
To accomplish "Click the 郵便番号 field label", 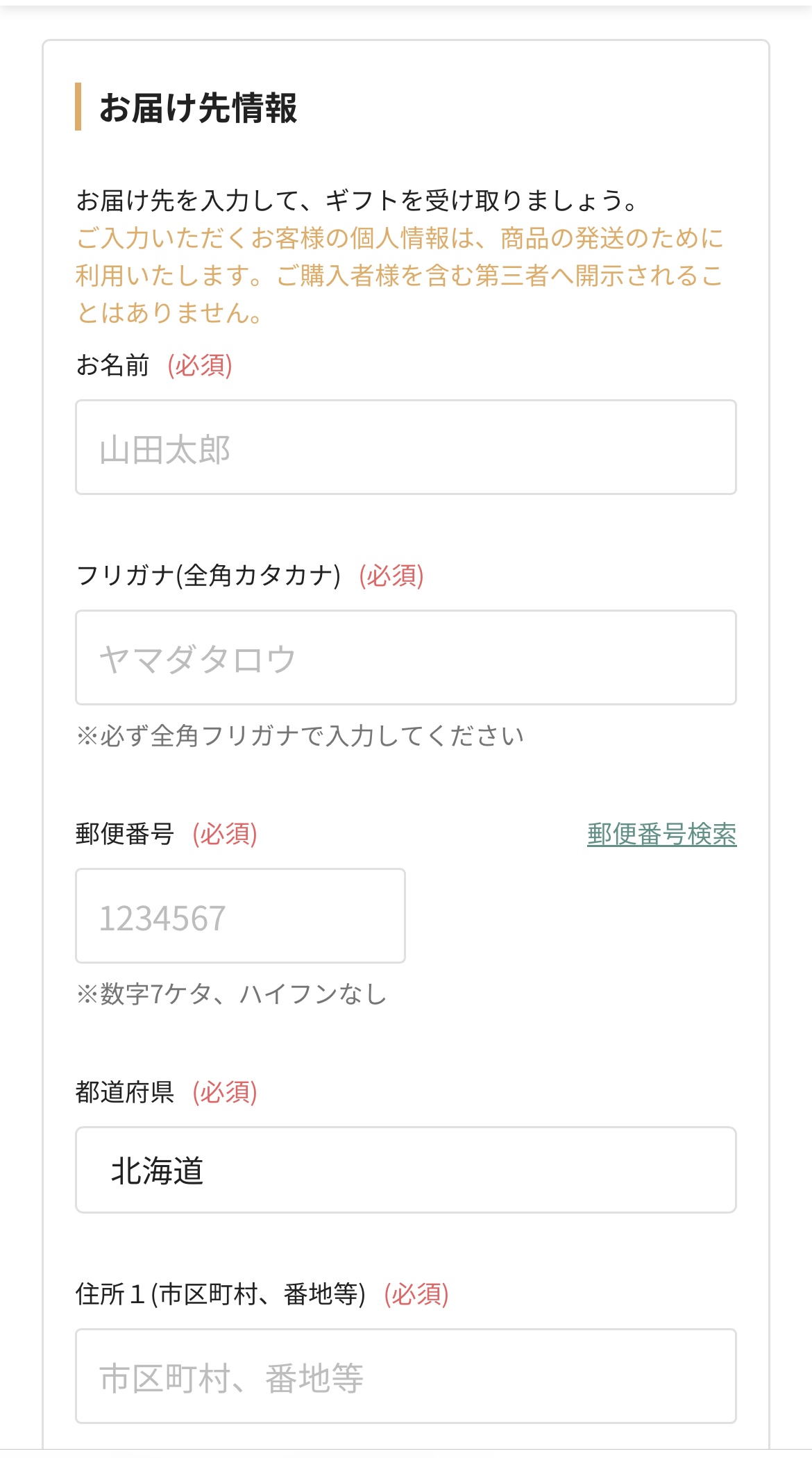I will pyautogui.click(x=125, y=835).
